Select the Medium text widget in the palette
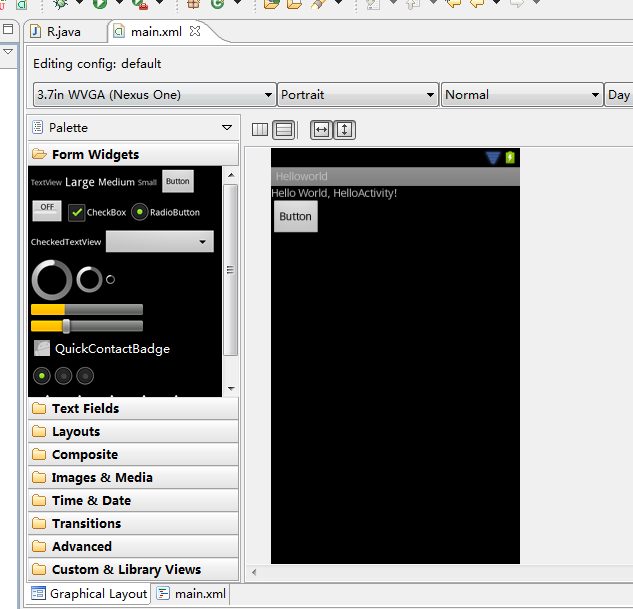This screenshot has height=609, width=633. click(116, 182)
